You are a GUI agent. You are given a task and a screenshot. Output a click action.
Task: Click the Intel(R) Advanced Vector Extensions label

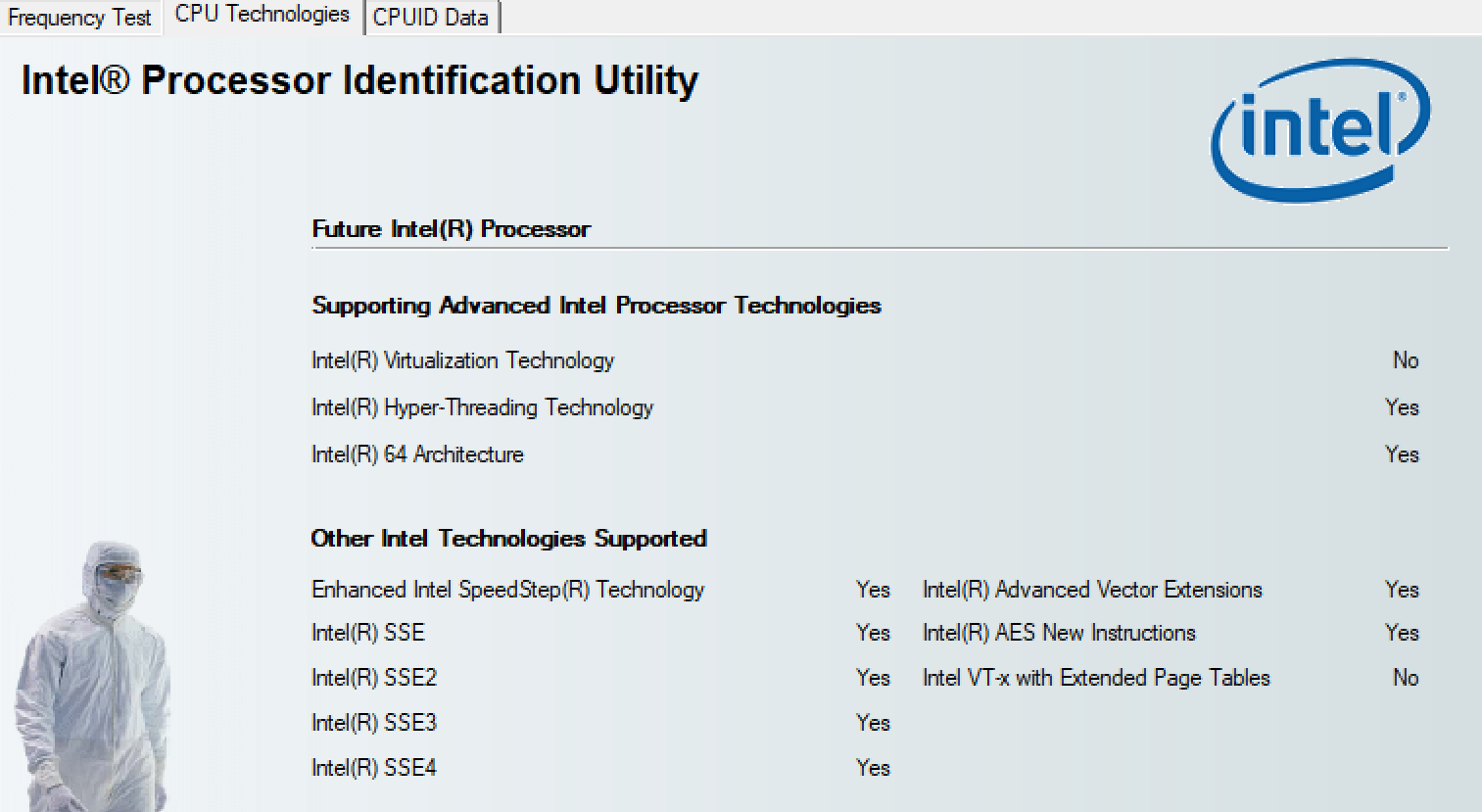click(1092, 590)
